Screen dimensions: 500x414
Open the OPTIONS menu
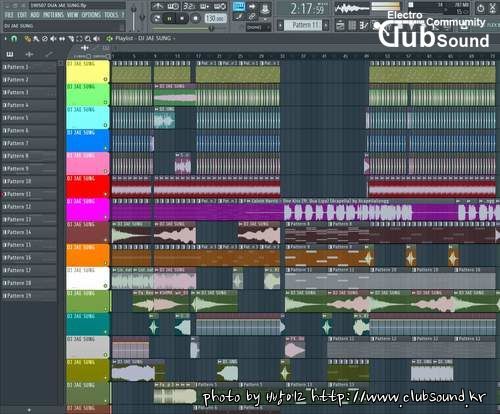point(91,15)
